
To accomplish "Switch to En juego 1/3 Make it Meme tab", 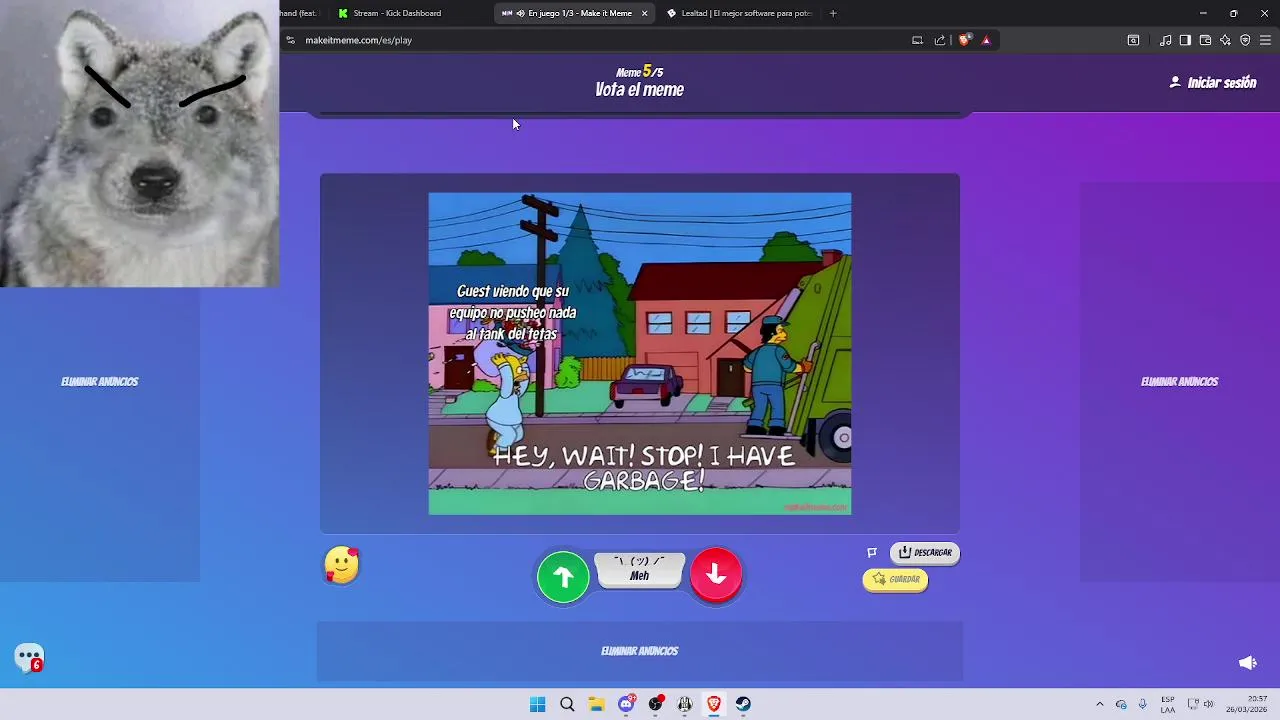I will [x=575, y=13].
